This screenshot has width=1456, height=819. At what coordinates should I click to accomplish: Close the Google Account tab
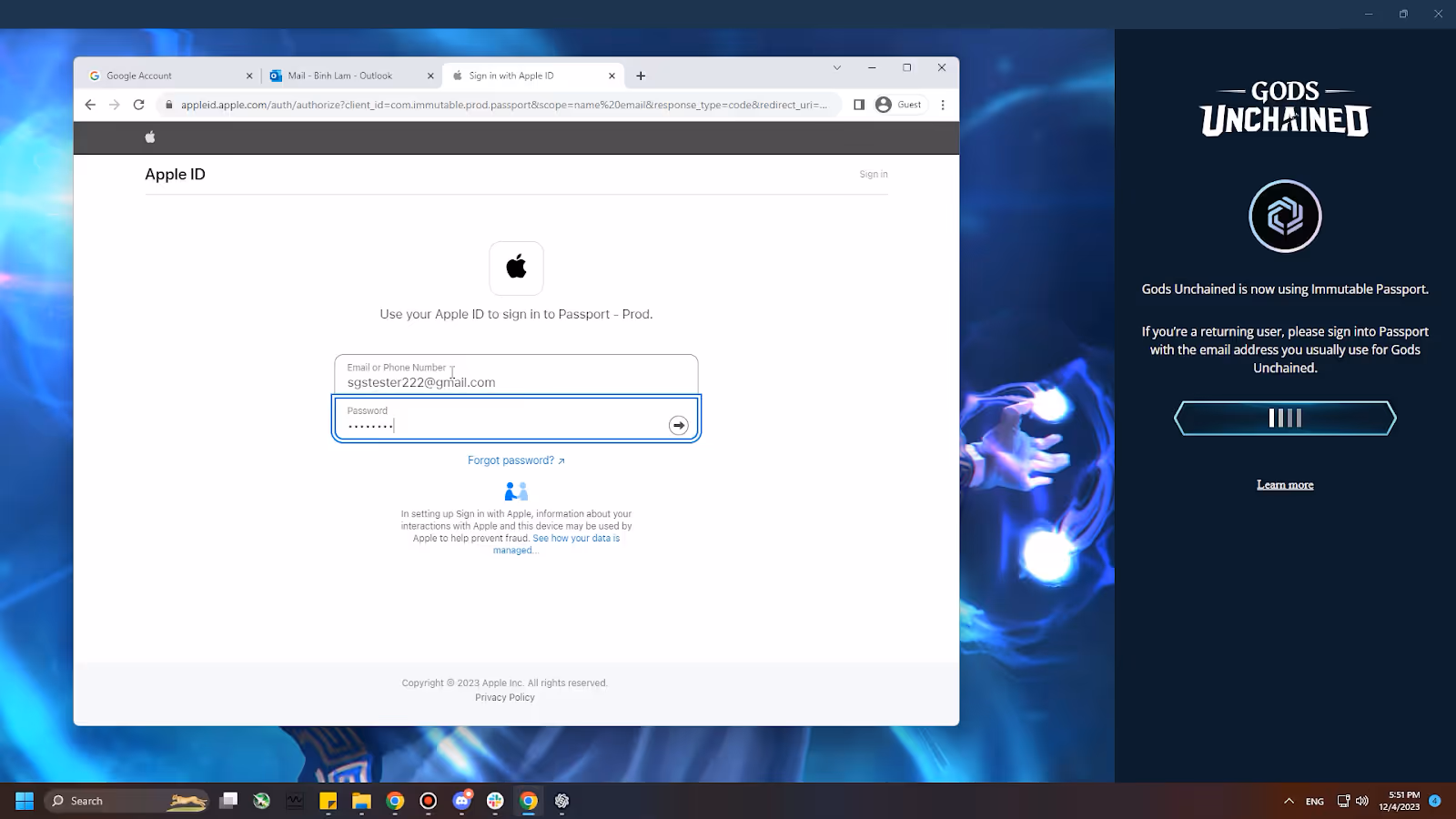[x=249, y=76]
